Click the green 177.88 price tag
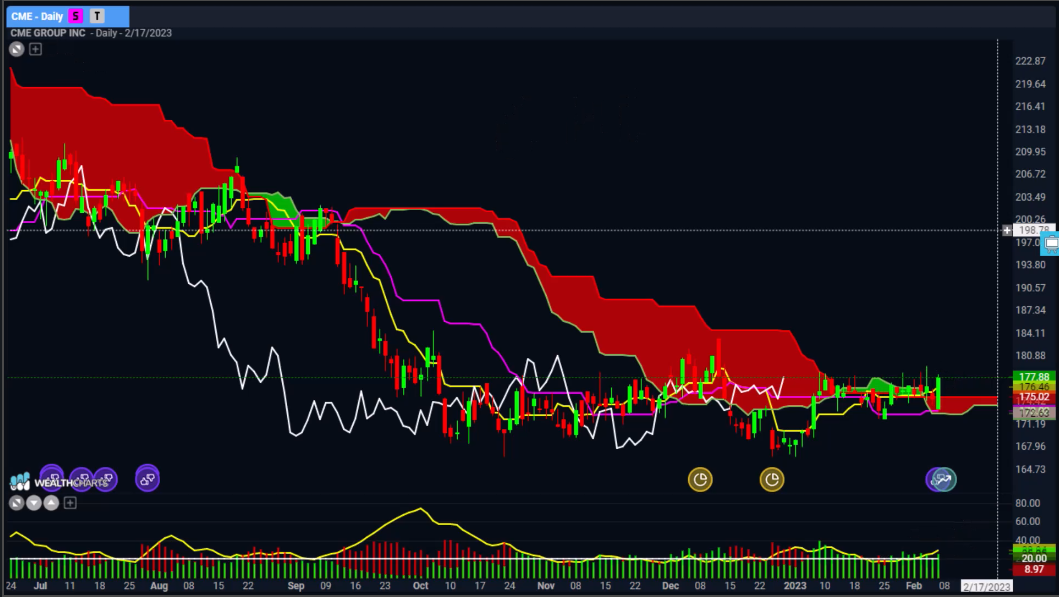 tap(1034, 377)
